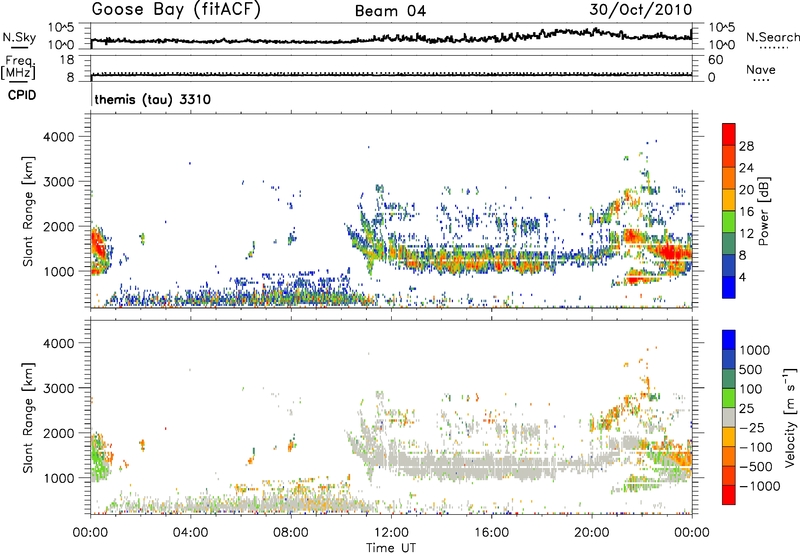Click the 'Time UT' axis label

click(391, 548)
